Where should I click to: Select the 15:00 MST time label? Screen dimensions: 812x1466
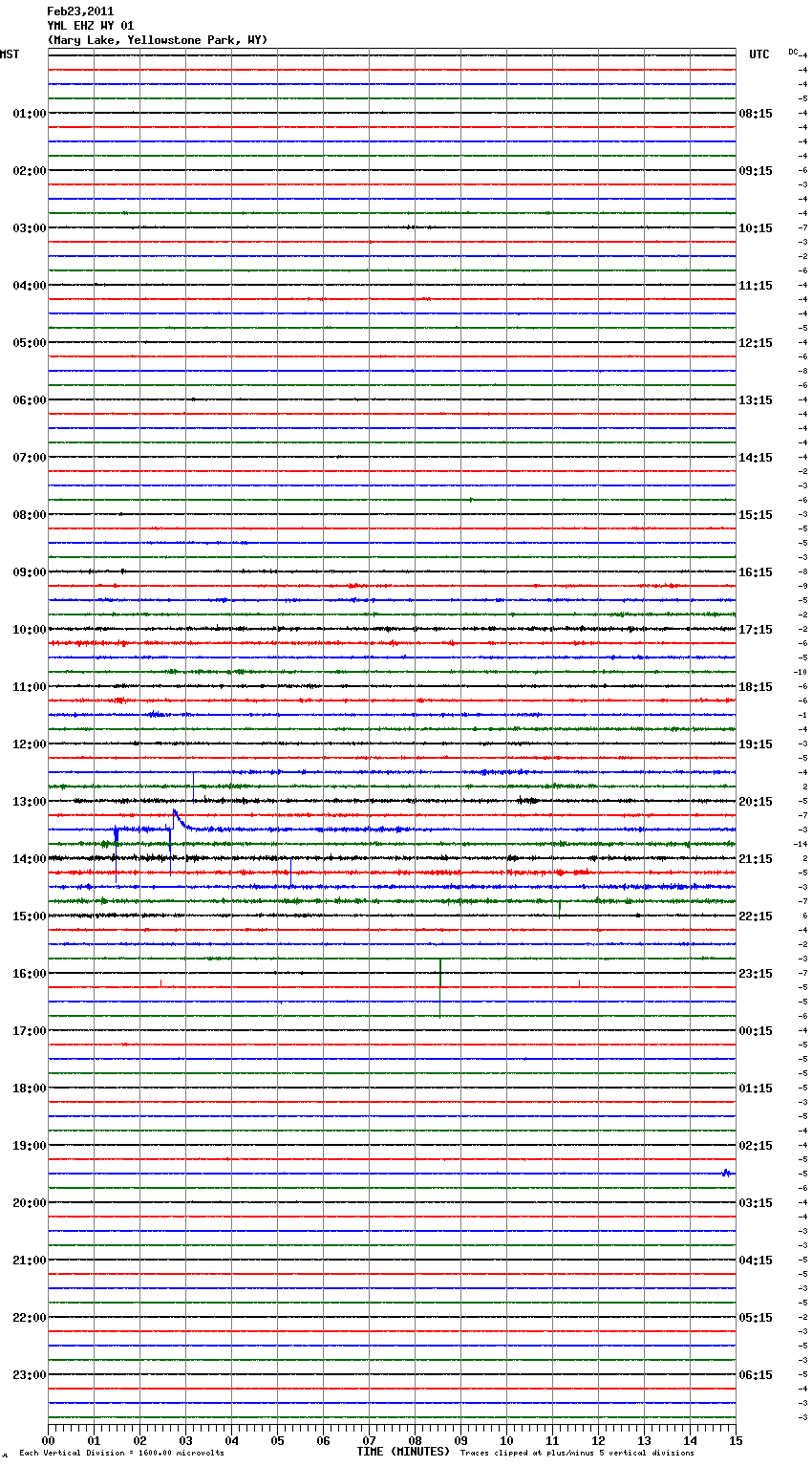pyautogui.click(x=30, y=916)
